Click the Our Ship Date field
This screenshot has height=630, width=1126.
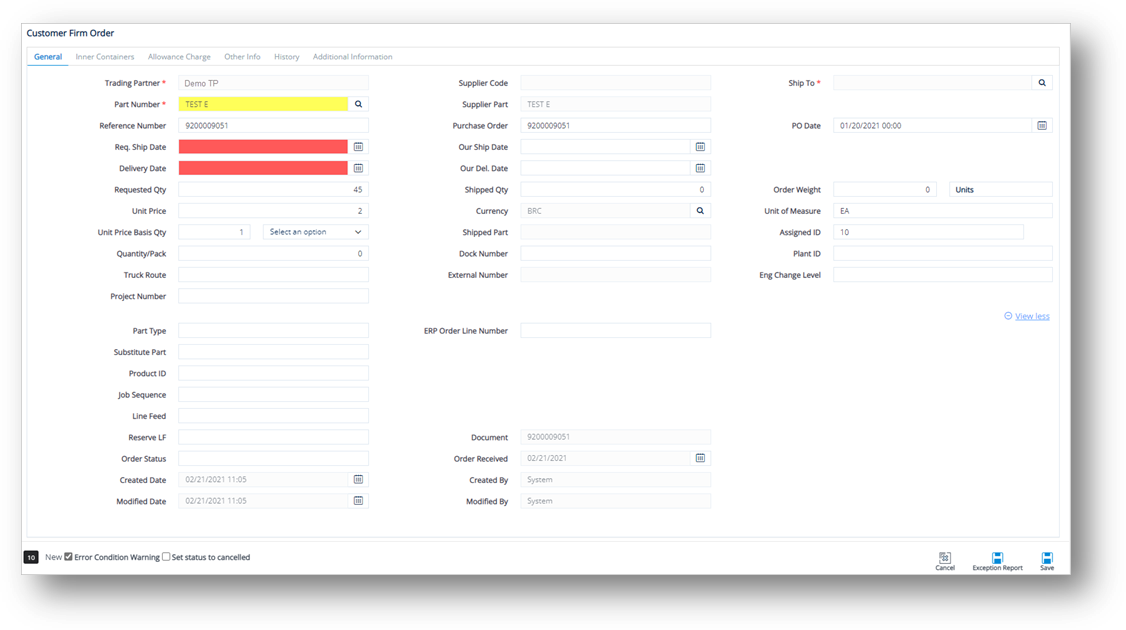(605, 147)
